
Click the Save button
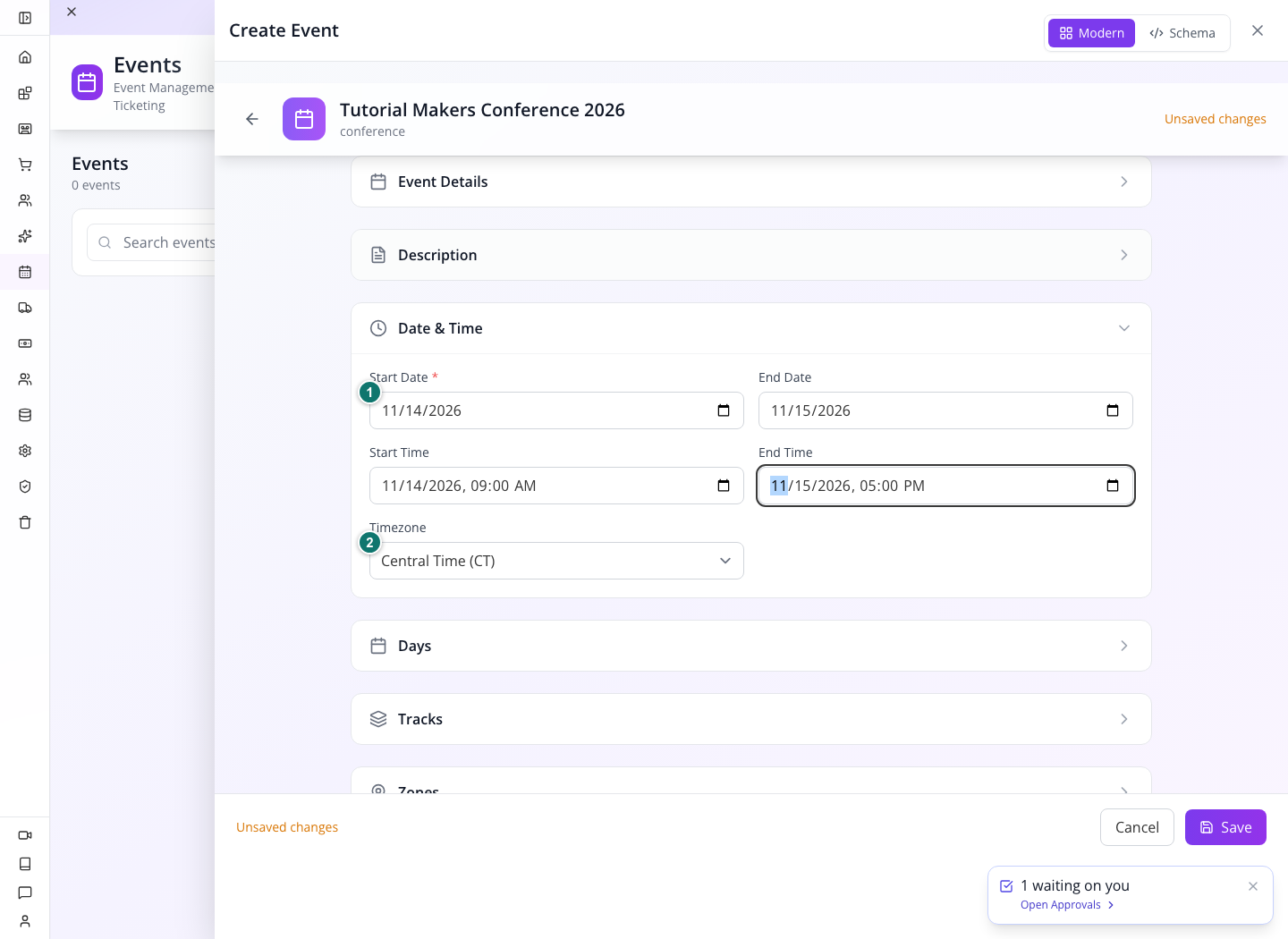point(1225,827)
